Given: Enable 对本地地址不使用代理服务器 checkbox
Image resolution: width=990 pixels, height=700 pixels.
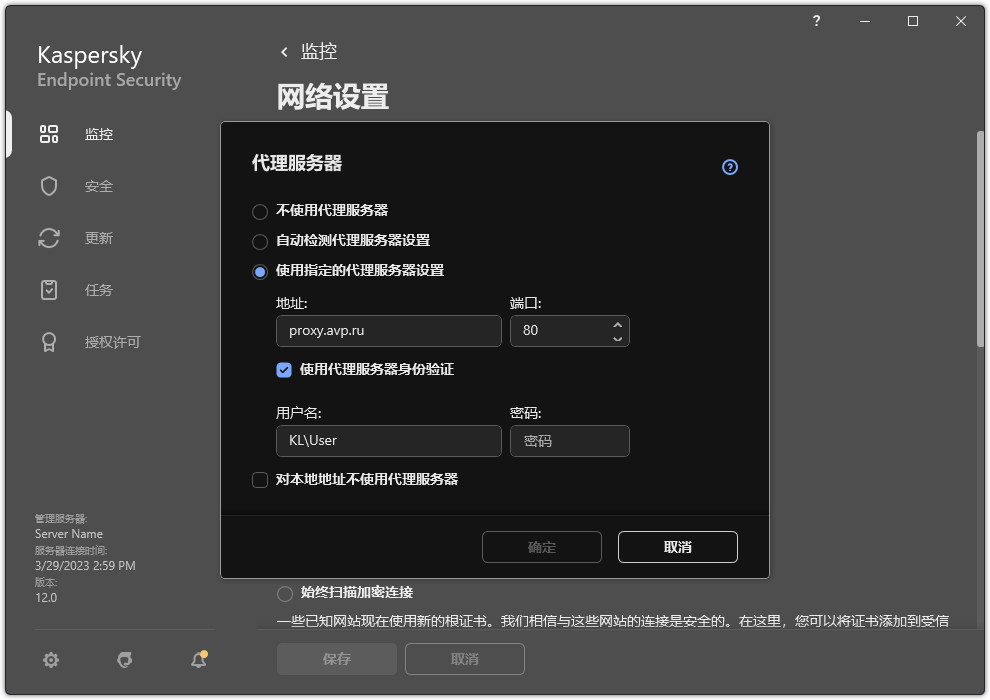Looking at the screenshot, I should click(260, 480).
